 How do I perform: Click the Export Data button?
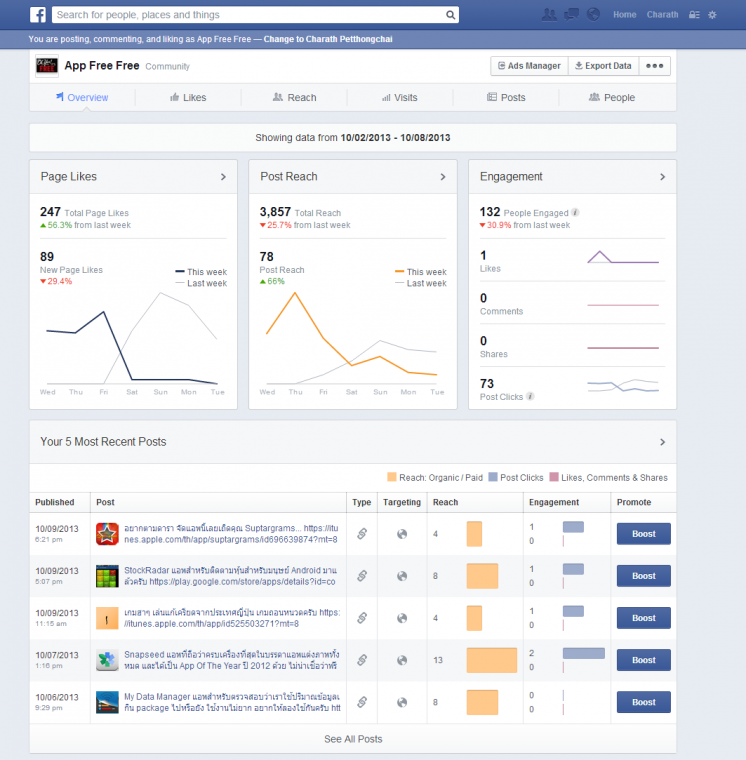coord(603,66)
